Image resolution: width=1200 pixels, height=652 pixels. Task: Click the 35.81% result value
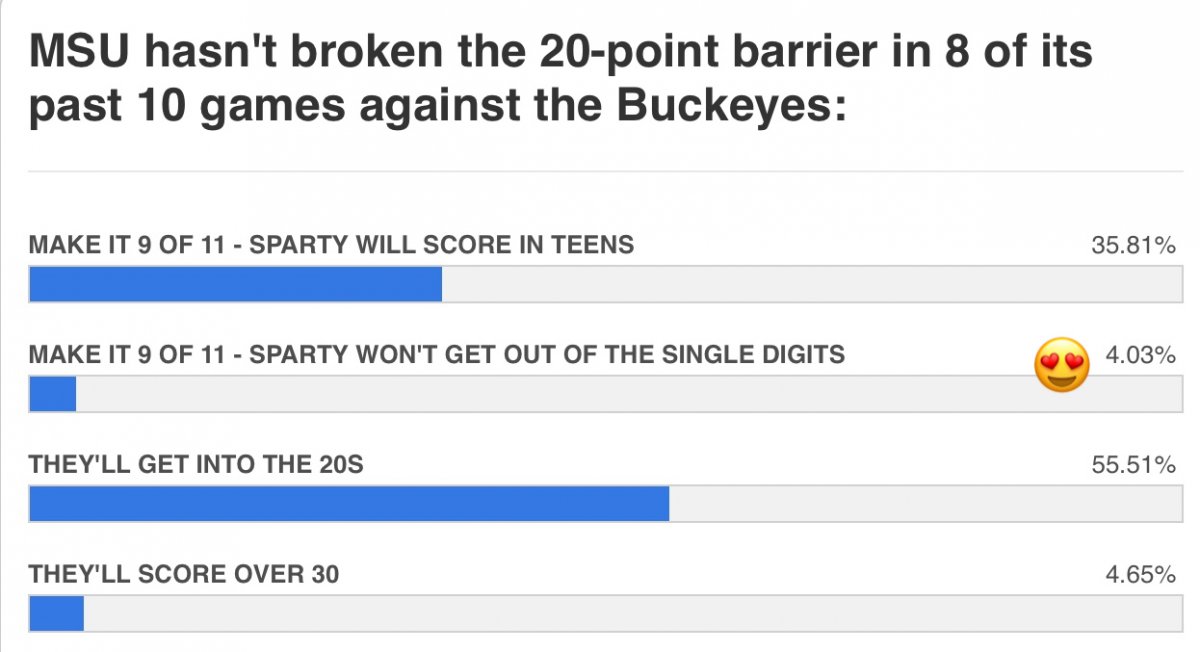1132,245
